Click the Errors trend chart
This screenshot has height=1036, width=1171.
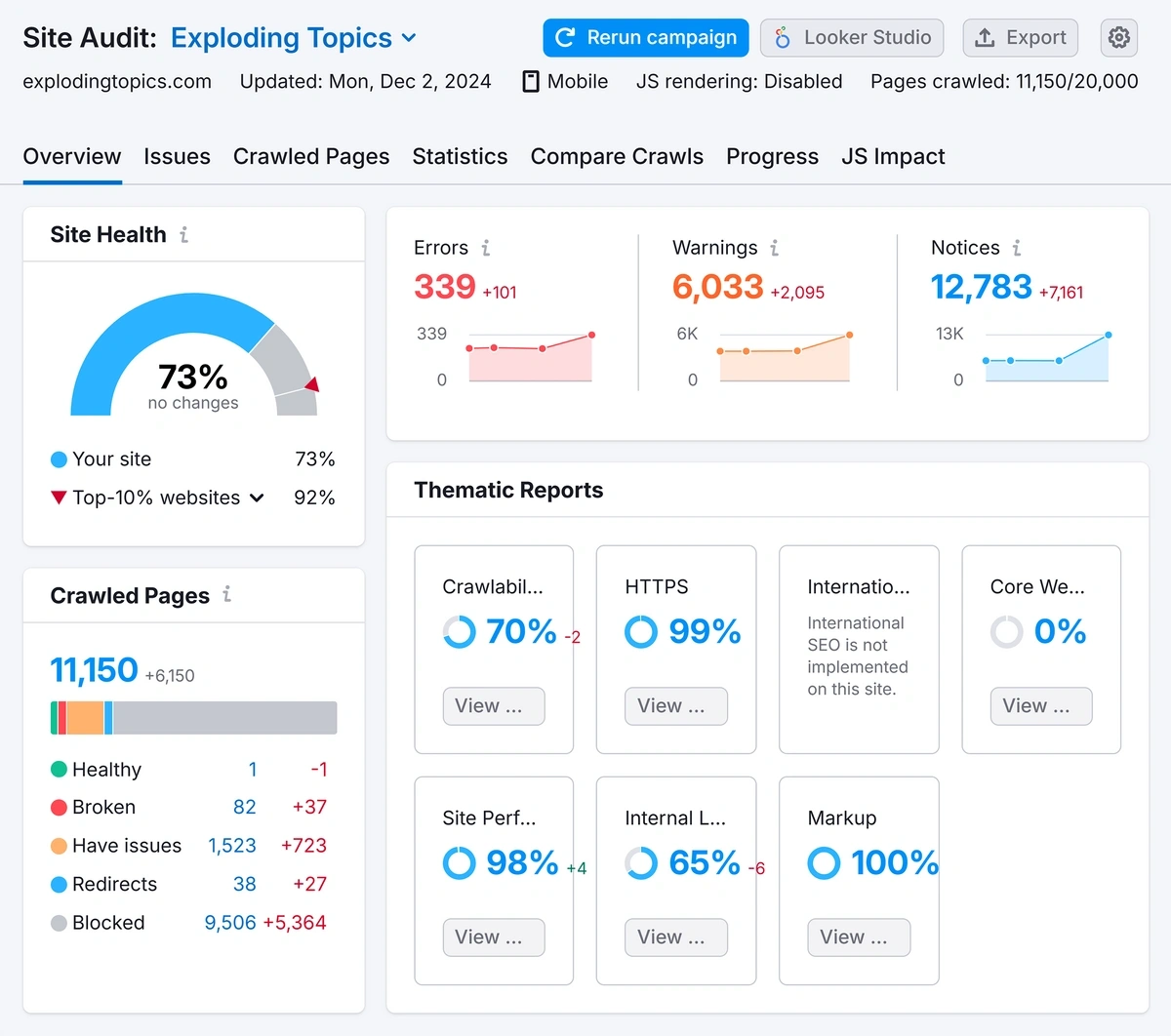pyautogui.click(x=530, y=357)
